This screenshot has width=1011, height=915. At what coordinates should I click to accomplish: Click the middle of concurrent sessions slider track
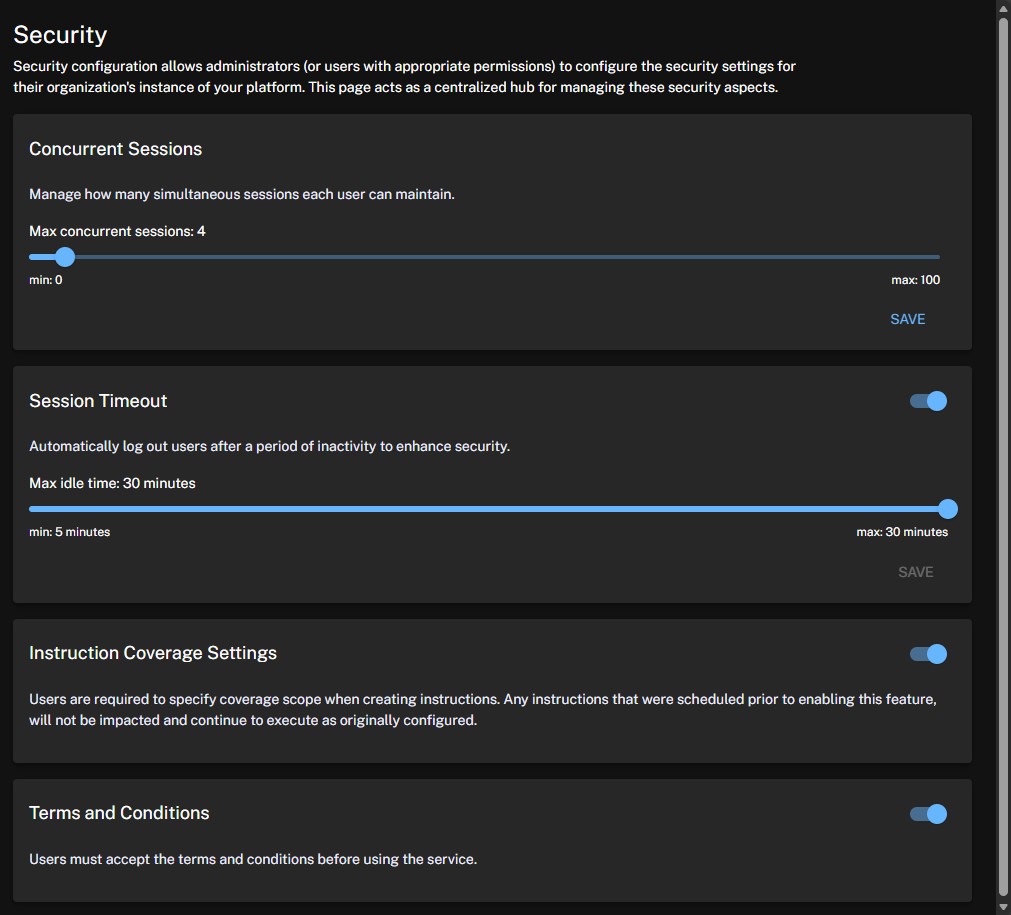click(485, 257)
